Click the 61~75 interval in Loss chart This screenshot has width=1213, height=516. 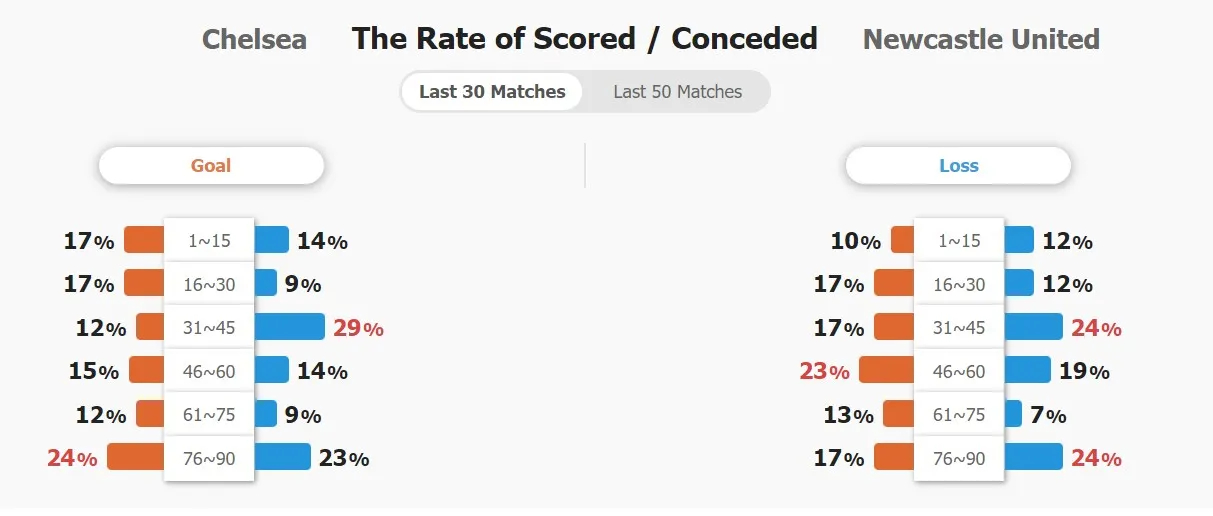pos(959,415)
